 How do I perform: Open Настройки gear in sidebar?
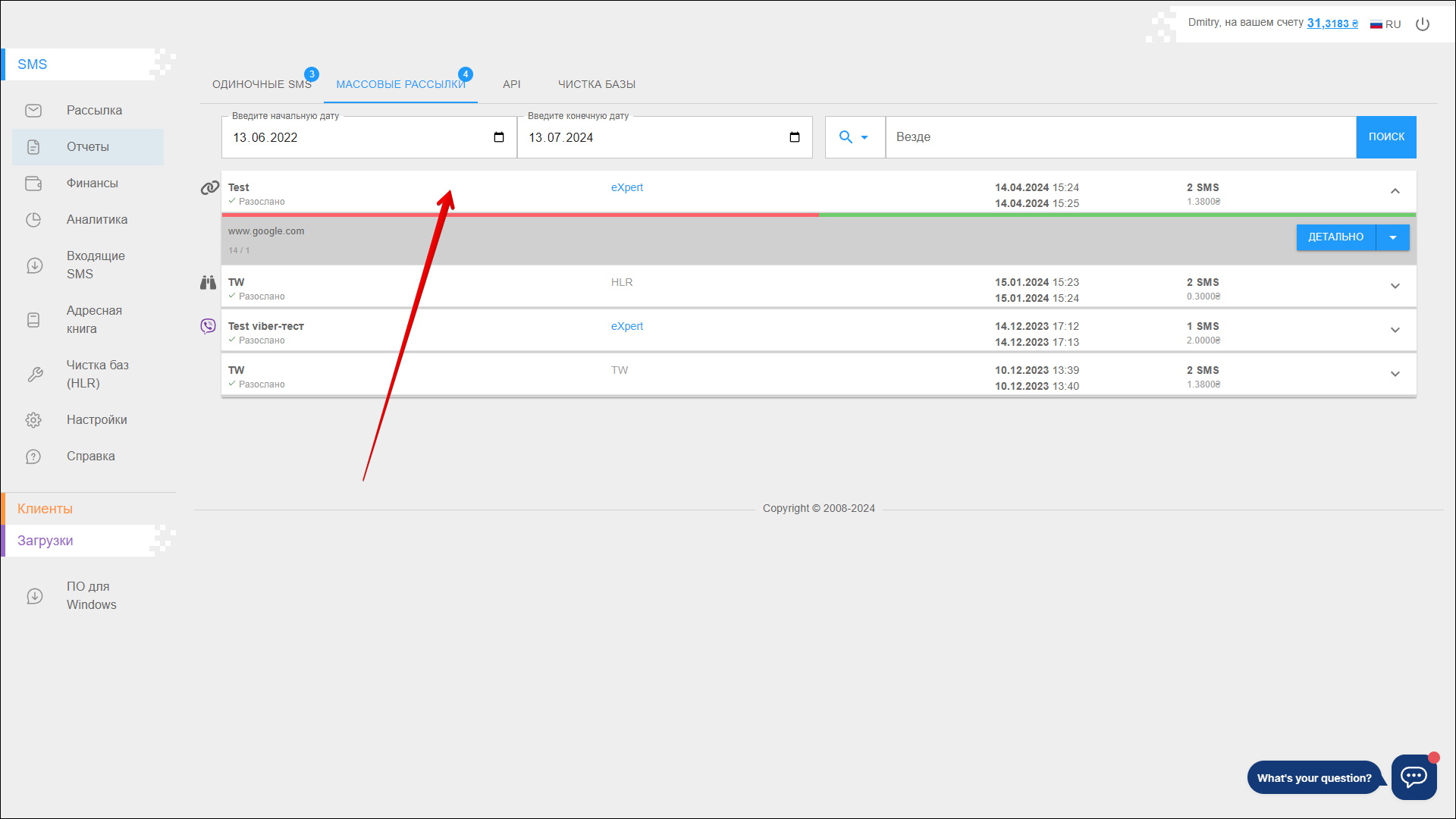[x=33, y=420]
